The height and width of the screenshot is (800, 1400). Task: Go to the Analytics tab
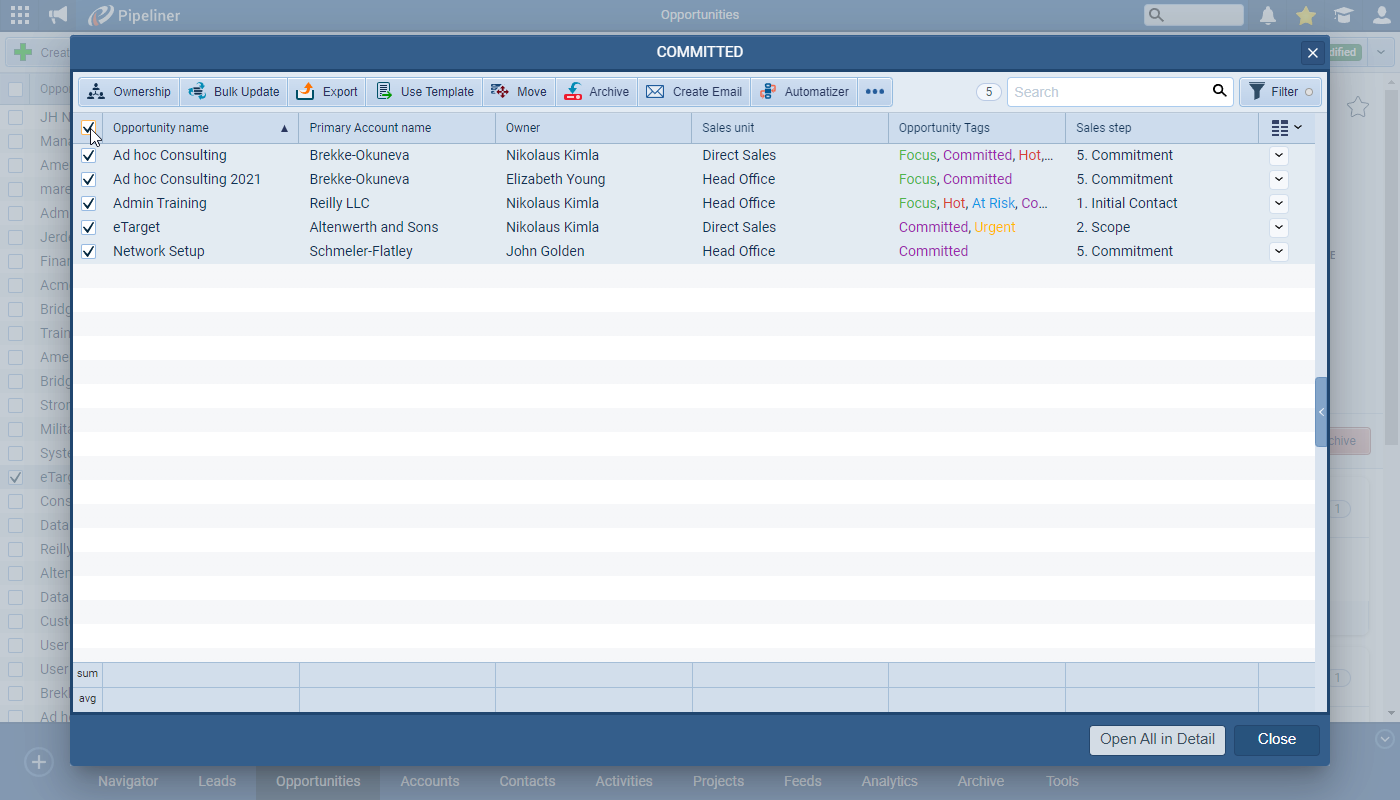coord(889,781)
